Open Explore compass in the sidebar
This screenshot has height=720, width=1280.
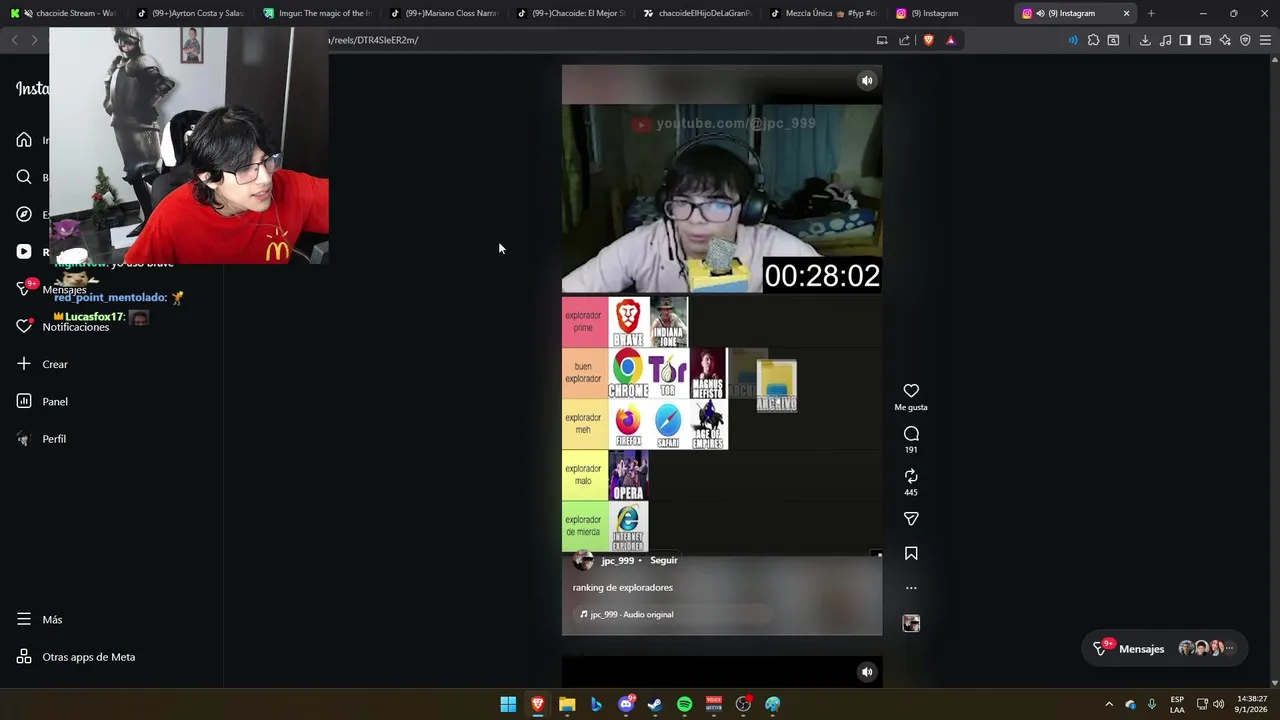pyautogui.click(x=24, y=214)
